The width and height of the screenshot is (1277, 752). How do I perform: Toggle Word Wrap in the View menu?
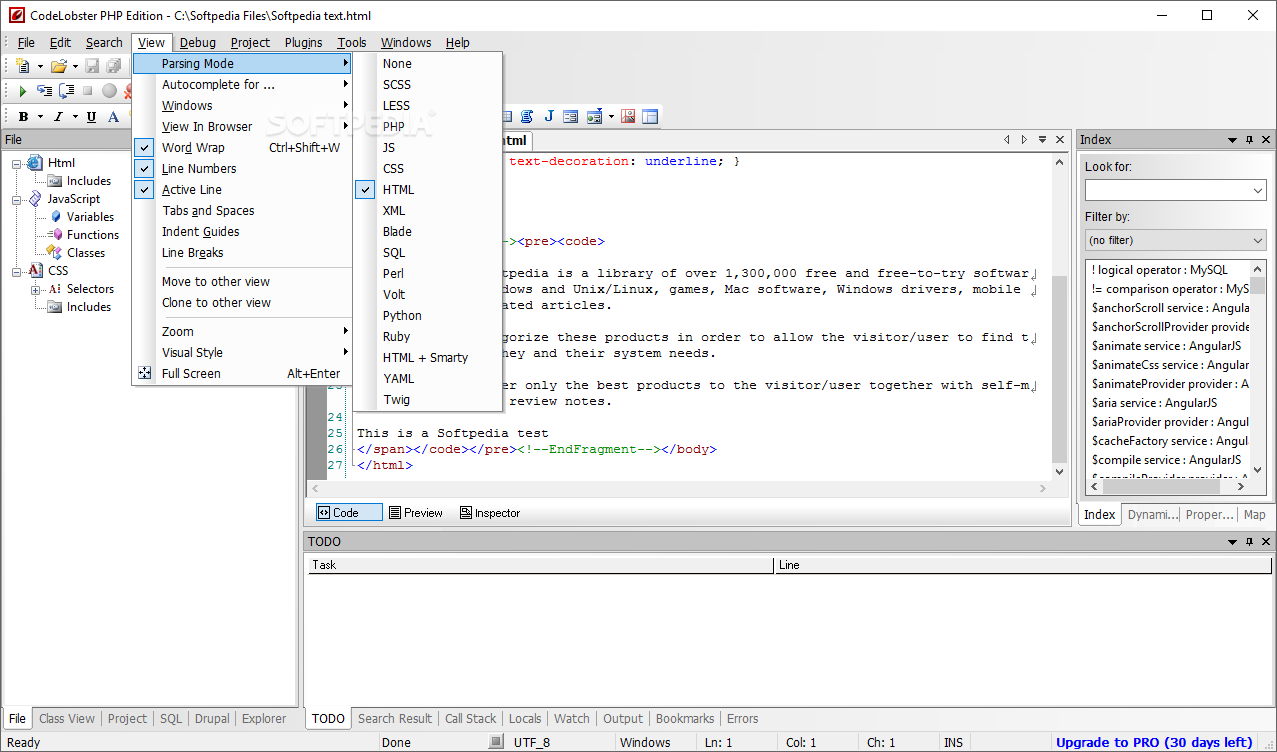[x=243, y=148]
